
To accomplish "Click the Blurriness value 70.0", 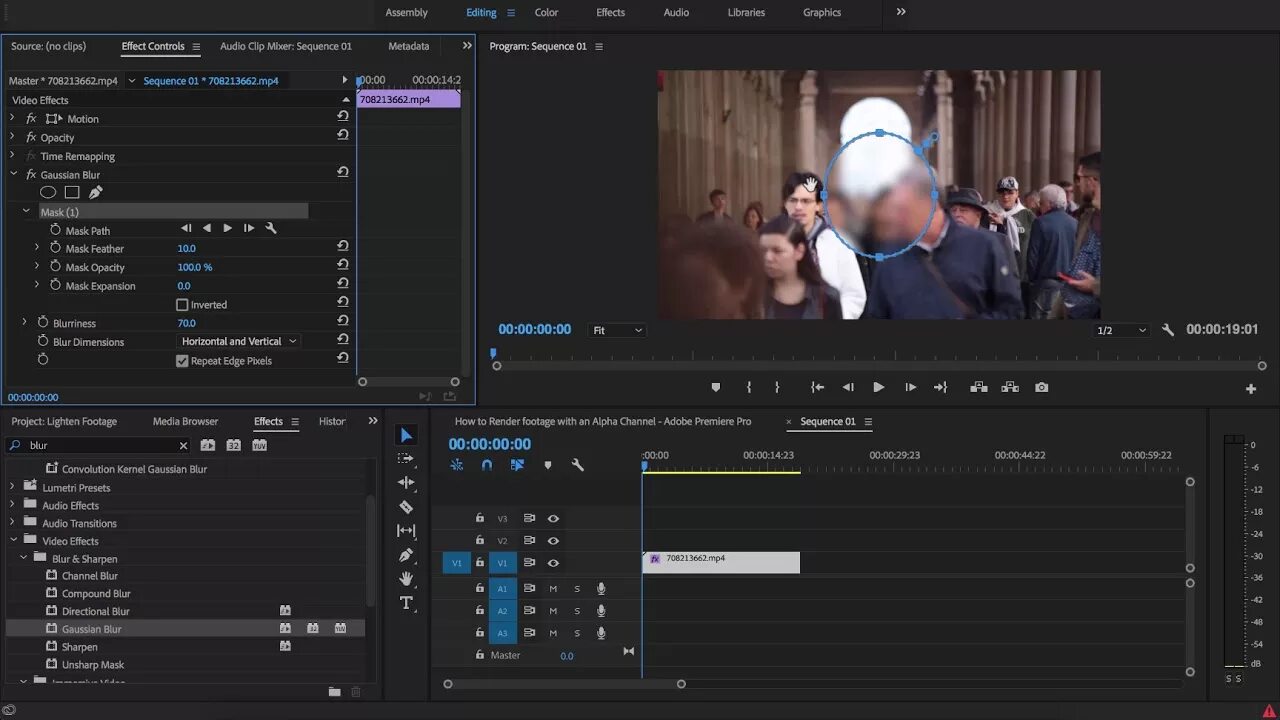I will coord(187,323).
